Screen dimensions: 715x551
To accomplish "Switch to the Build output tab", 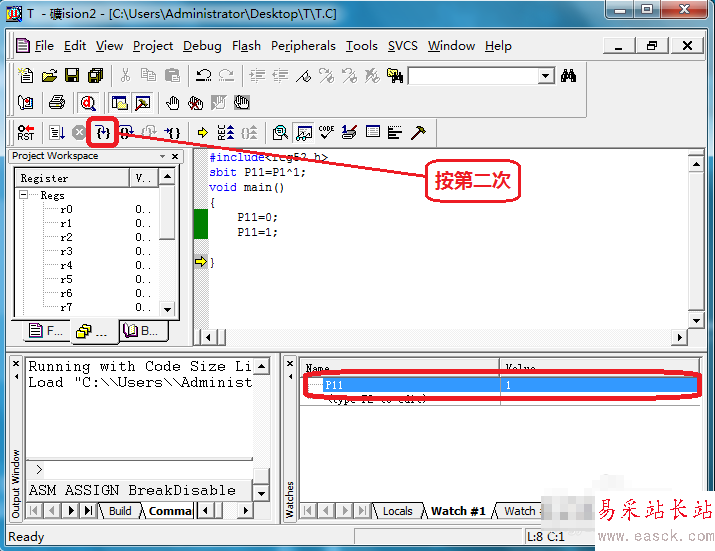I will coord(119,511).
